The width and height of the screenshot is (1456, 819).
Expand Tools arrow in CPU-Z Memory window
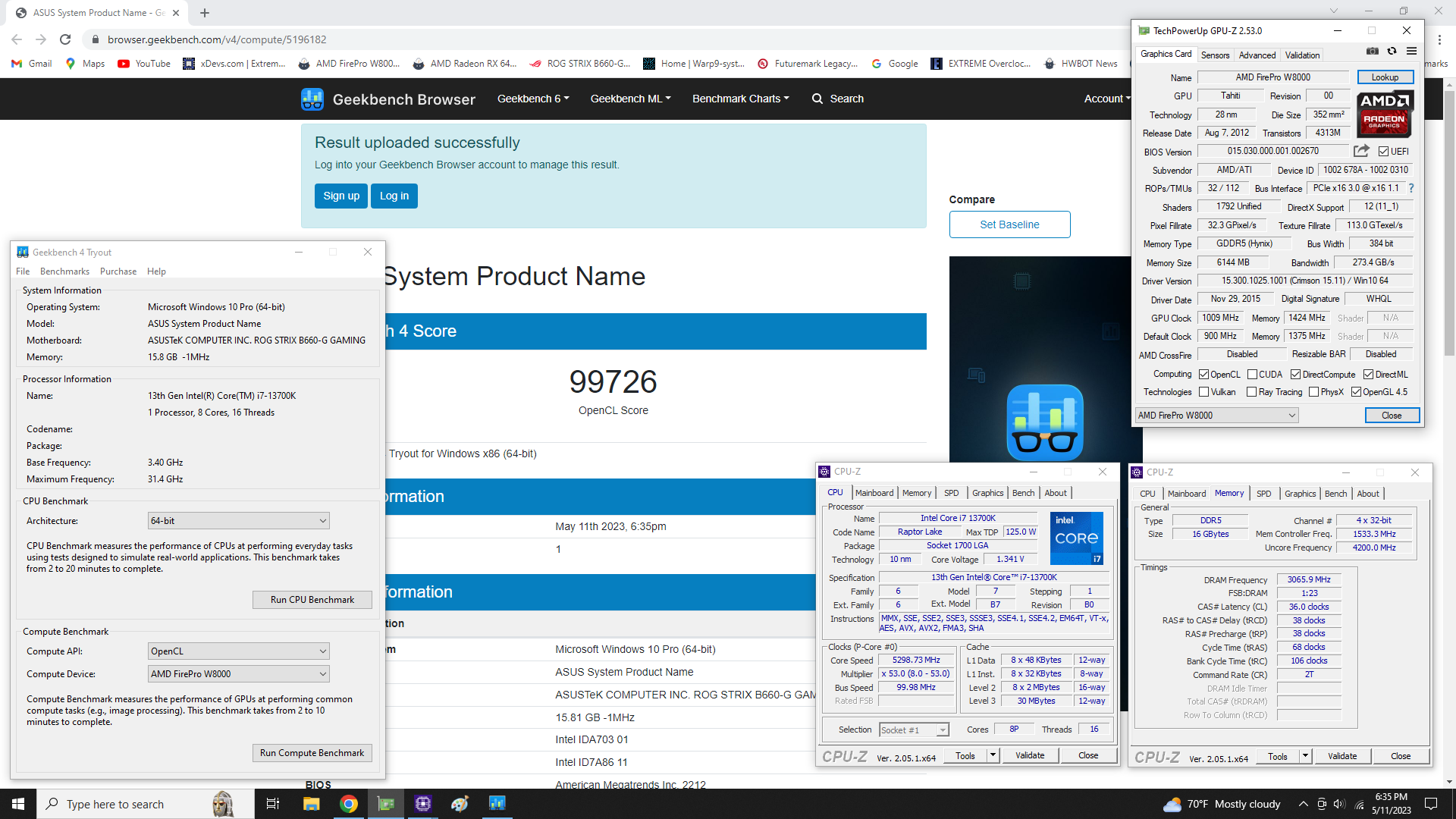point(1305,757)
